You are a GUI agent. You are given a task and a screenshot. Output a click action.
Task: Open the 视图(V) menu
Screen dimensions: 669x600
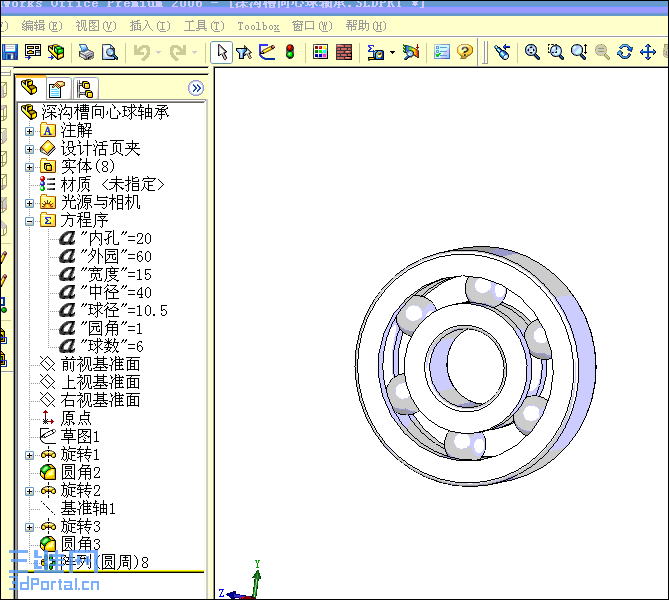tap(96, 26)
